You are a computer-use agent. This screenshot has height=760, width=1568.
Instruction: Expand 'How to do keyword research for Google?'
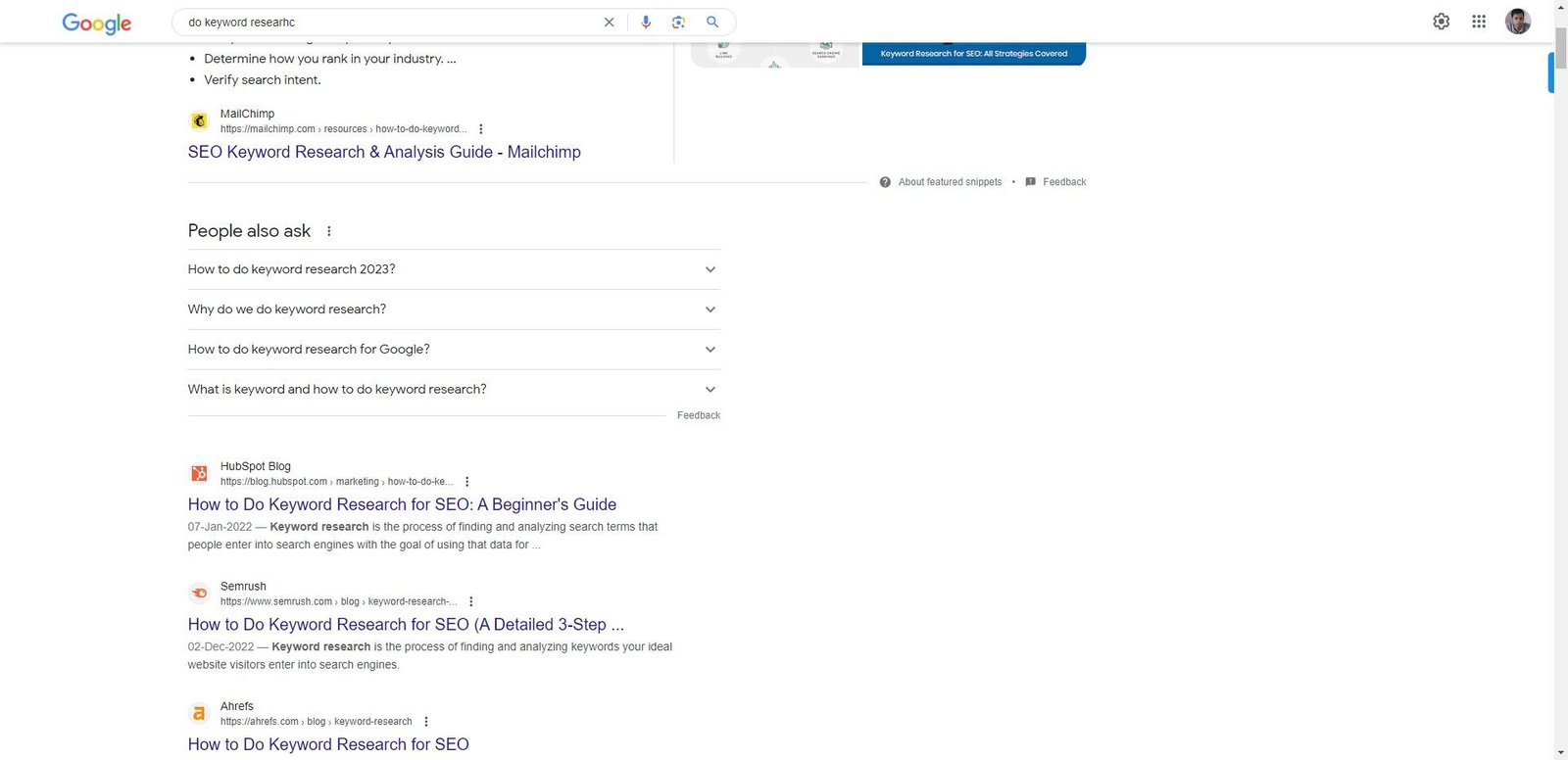tap(454, 350)
